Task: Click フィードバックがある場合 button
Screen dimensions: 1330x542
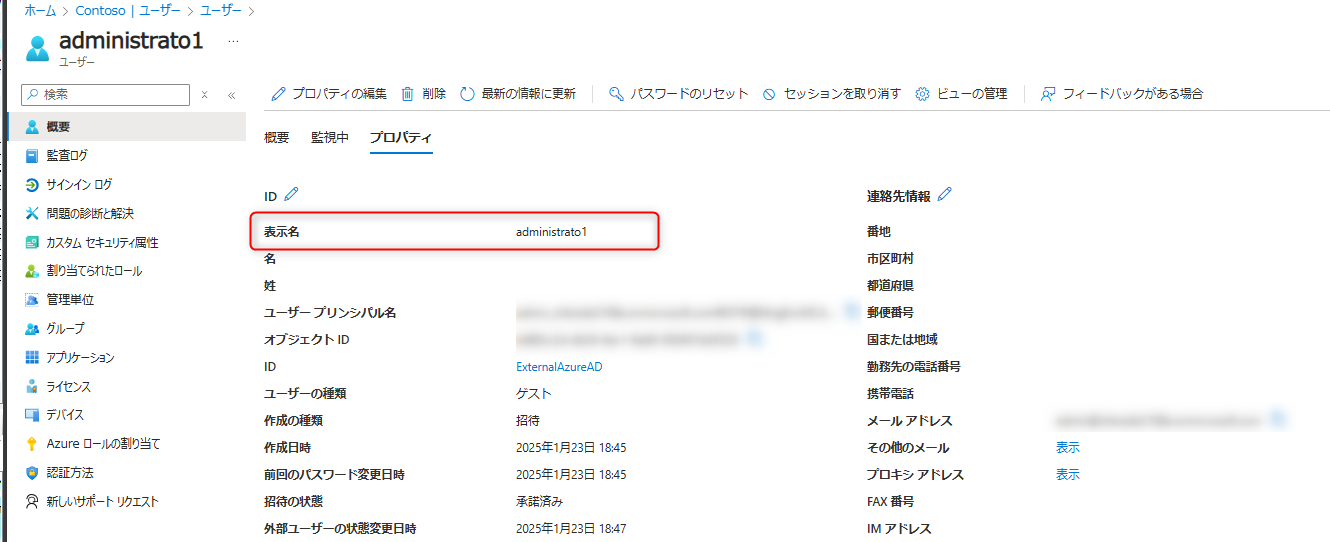Action: point(1121,94)
